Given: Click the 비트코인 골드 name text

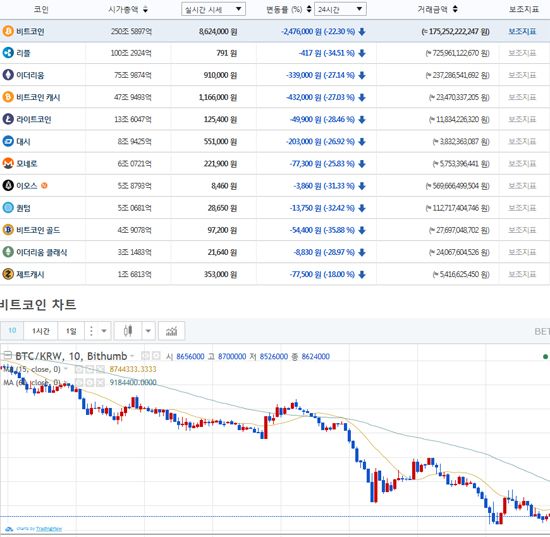Looking at the screenshot, I should pyautogui.click(x=38, y=230).
